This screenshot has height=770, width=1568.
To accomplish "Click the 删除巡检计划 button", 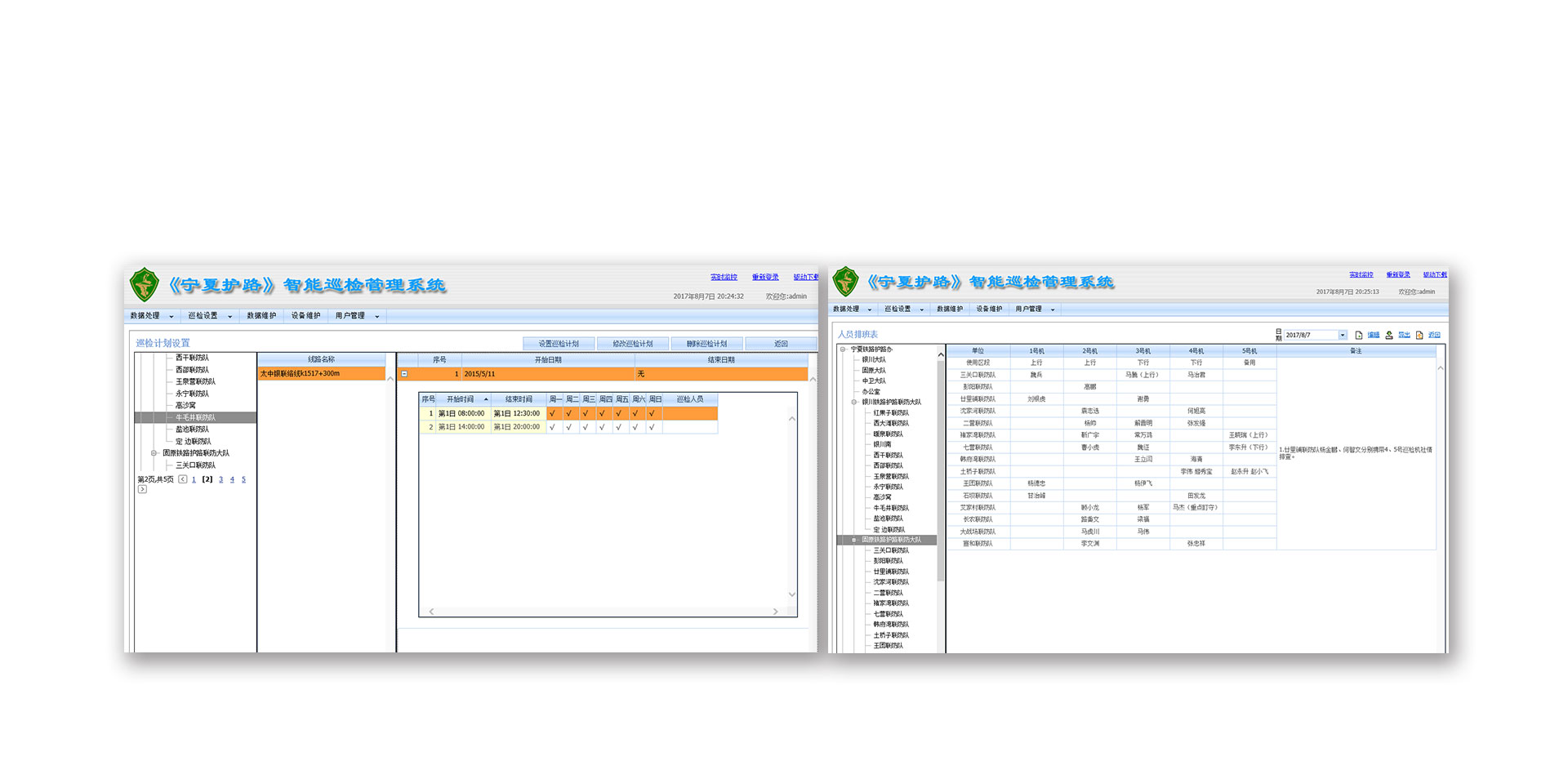I will pos(706,344).
